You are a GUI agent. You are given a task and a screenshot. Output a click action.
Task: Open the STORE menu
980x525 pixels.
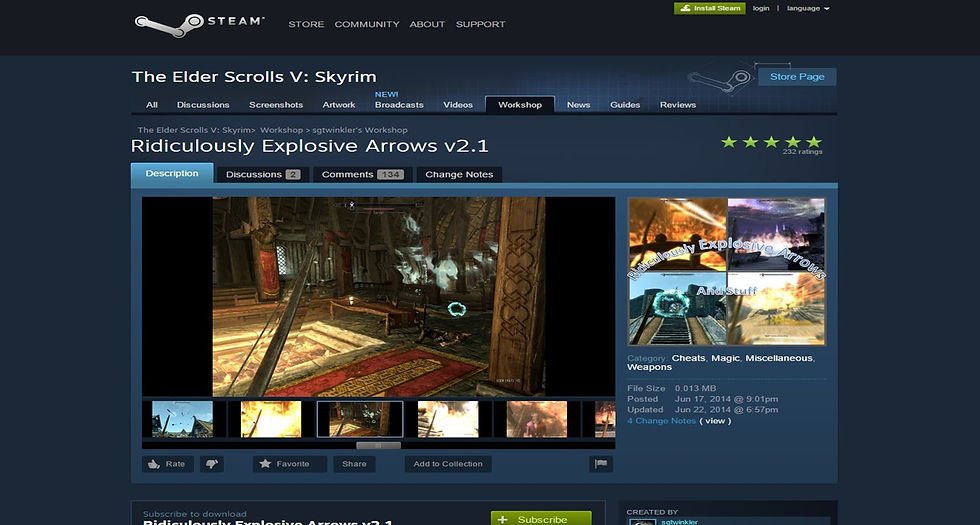click(306, 24)
